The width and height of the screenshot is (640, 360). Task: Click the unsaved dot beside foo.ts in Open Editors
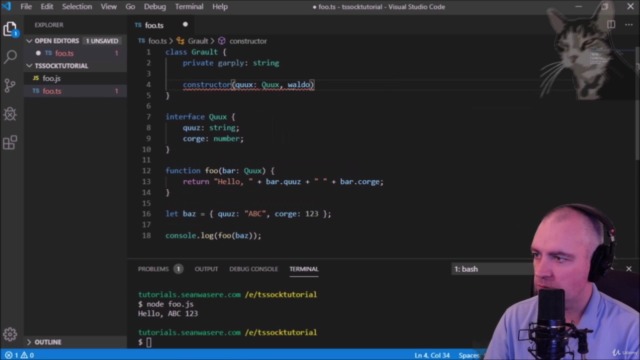coord(38,53)
